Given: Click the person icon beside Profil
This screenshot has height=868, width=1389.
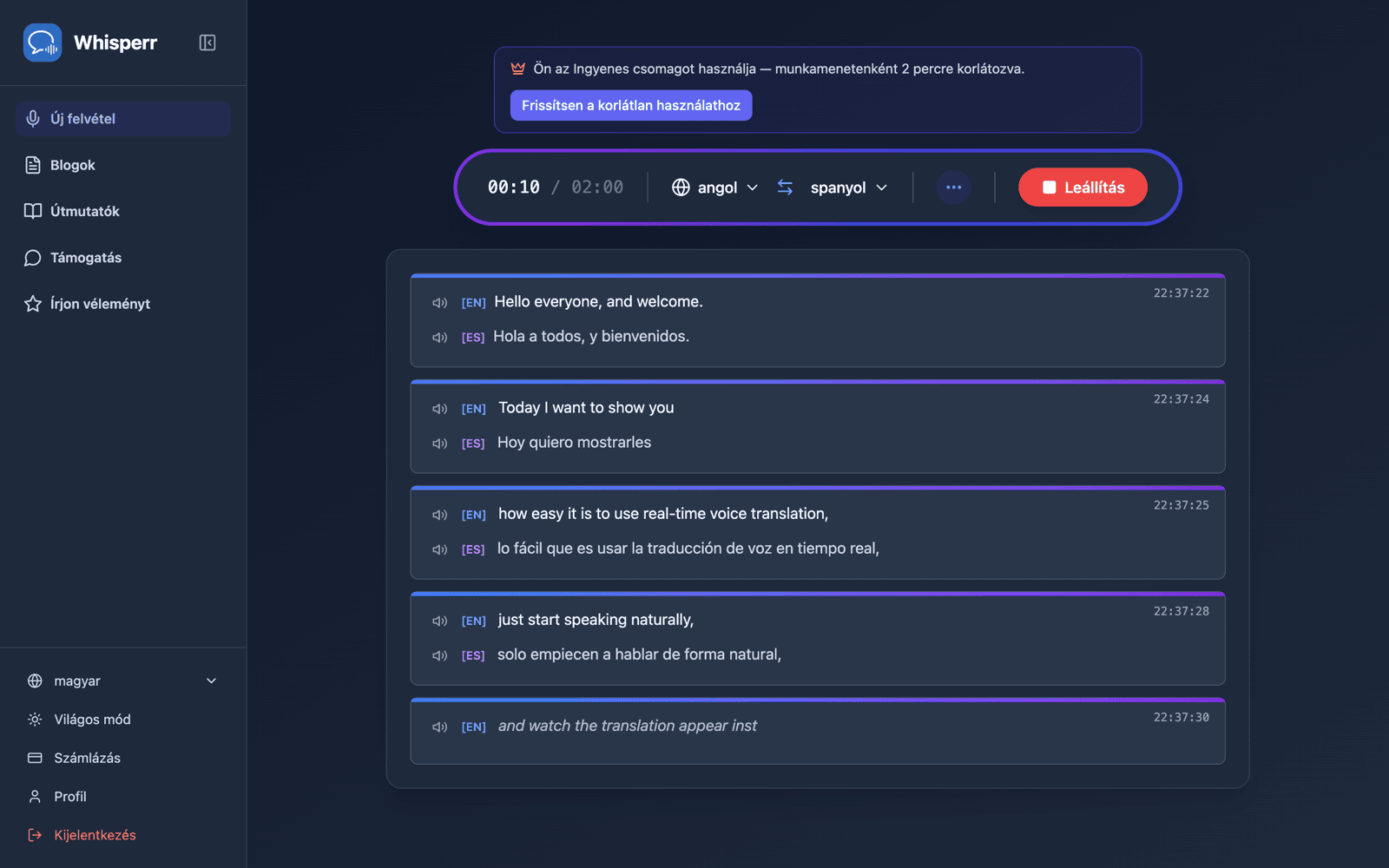Looking at the screenshot, I should pos(35,797).
